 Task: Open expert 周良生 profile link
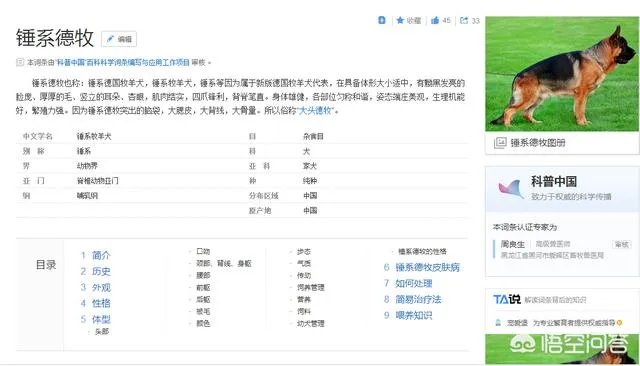pos(513,244)
